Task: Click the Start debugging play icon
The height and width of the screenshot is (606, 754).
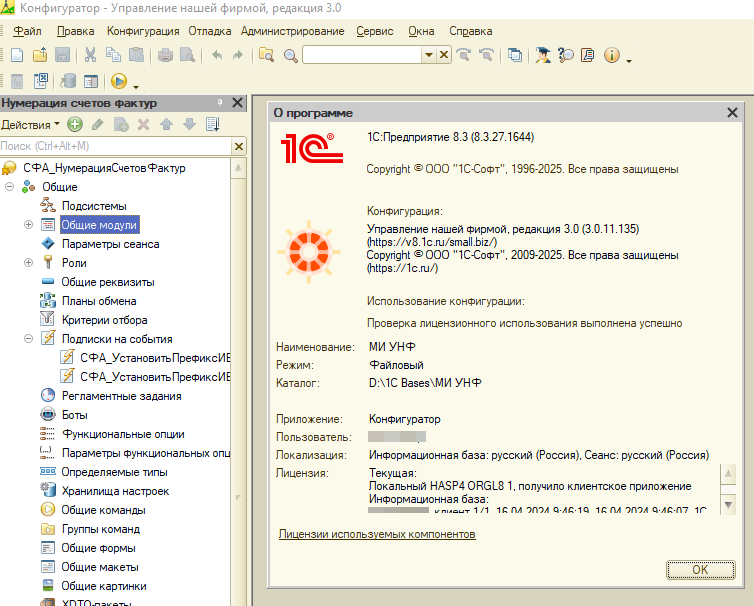Action: tap(119, 81)
